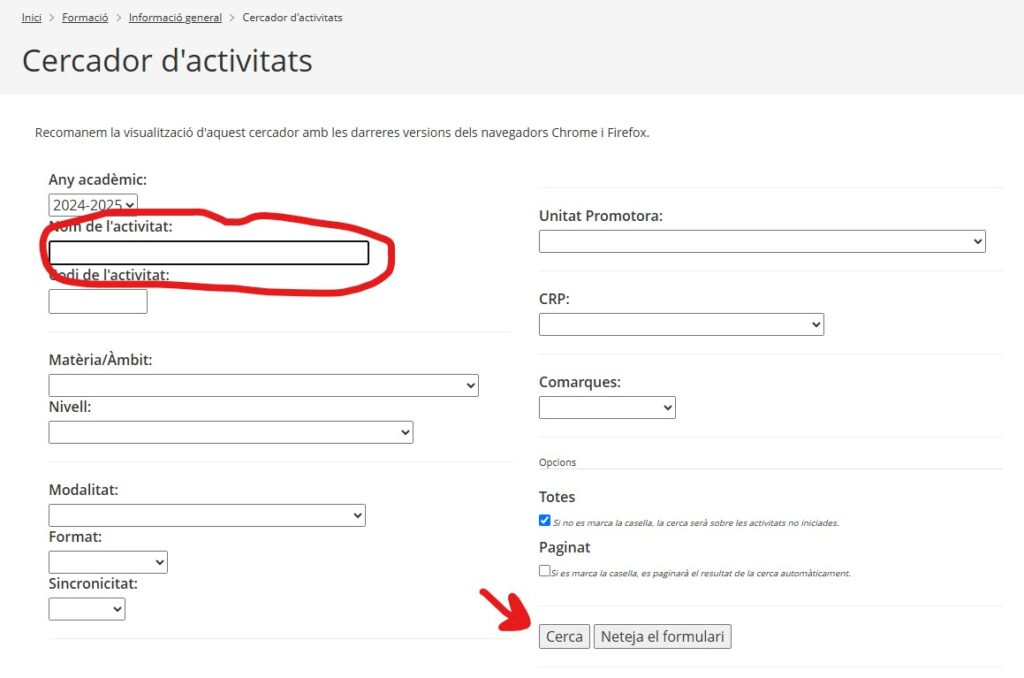Expand the Sincronicitat dropdown
This screenshot has width=1024, height=678.
87,609
